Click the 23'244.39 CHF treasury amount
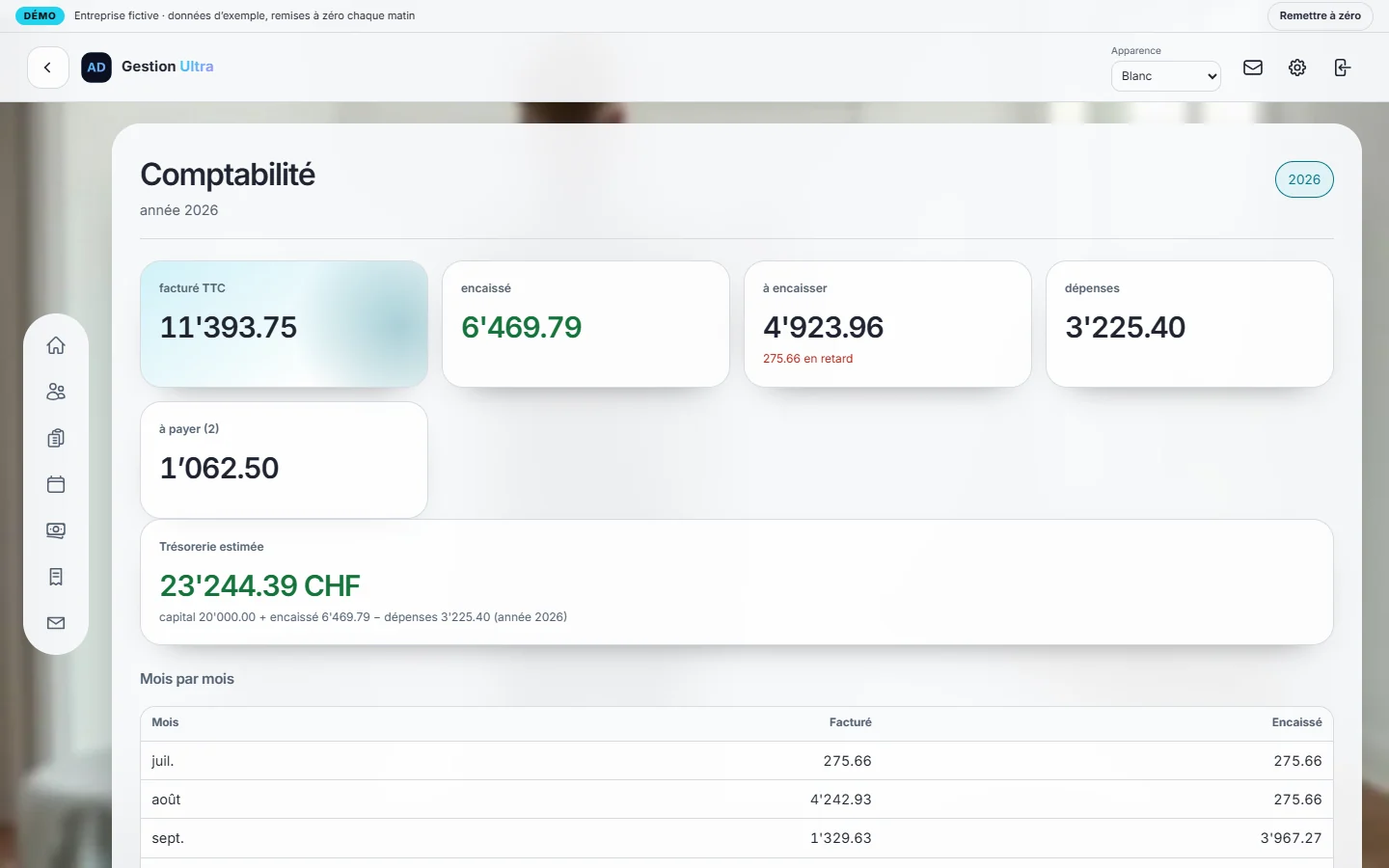 pos(260,585)
